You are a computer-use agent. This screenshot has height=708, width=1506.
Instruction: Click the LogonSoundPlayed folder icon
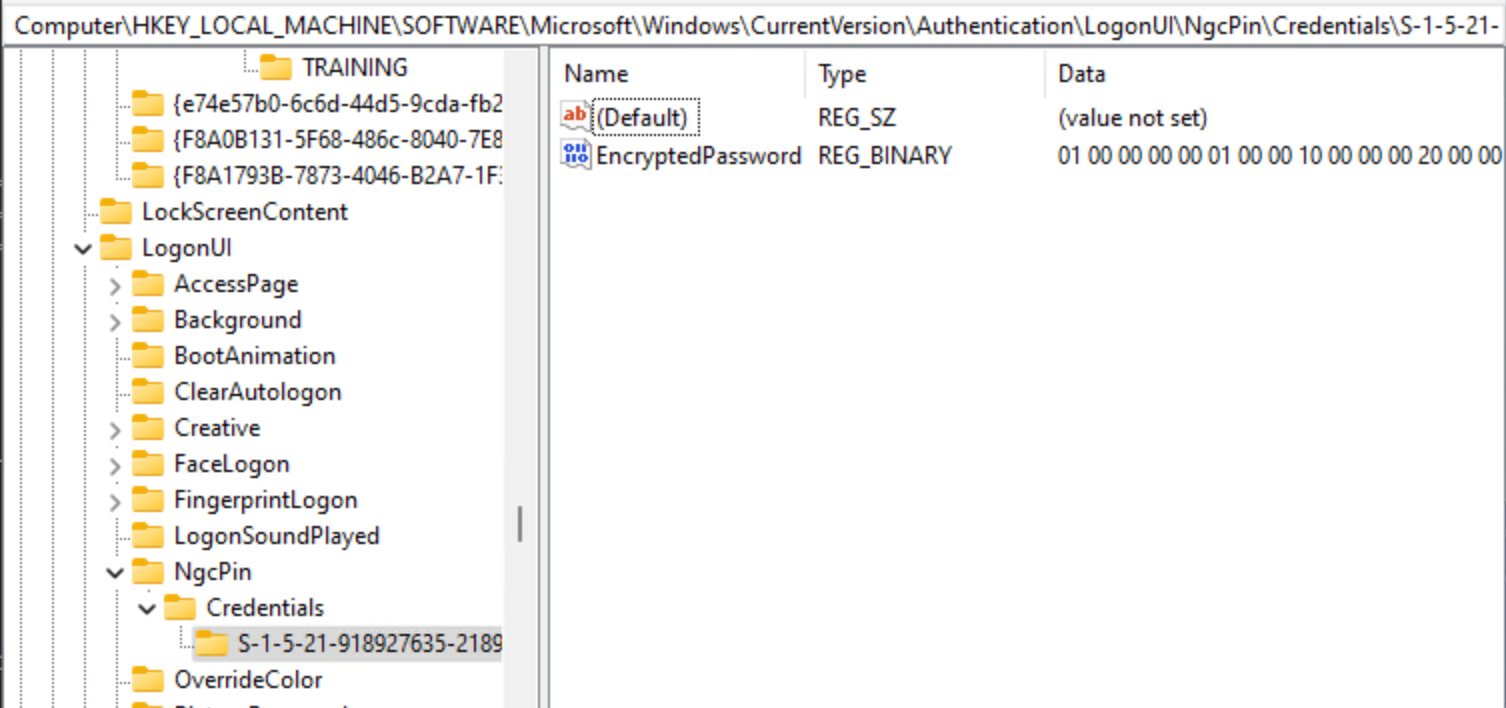(x=147, y=535)
